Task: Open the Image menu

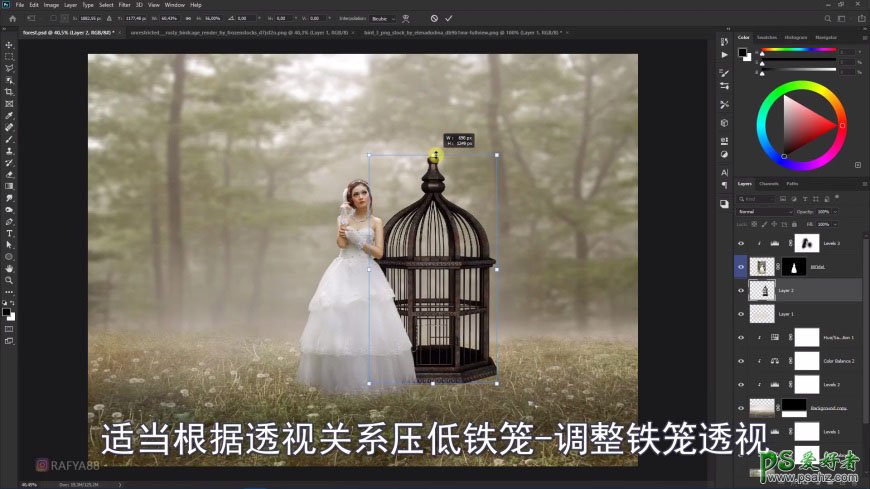Action: click(x=51, y=5)
